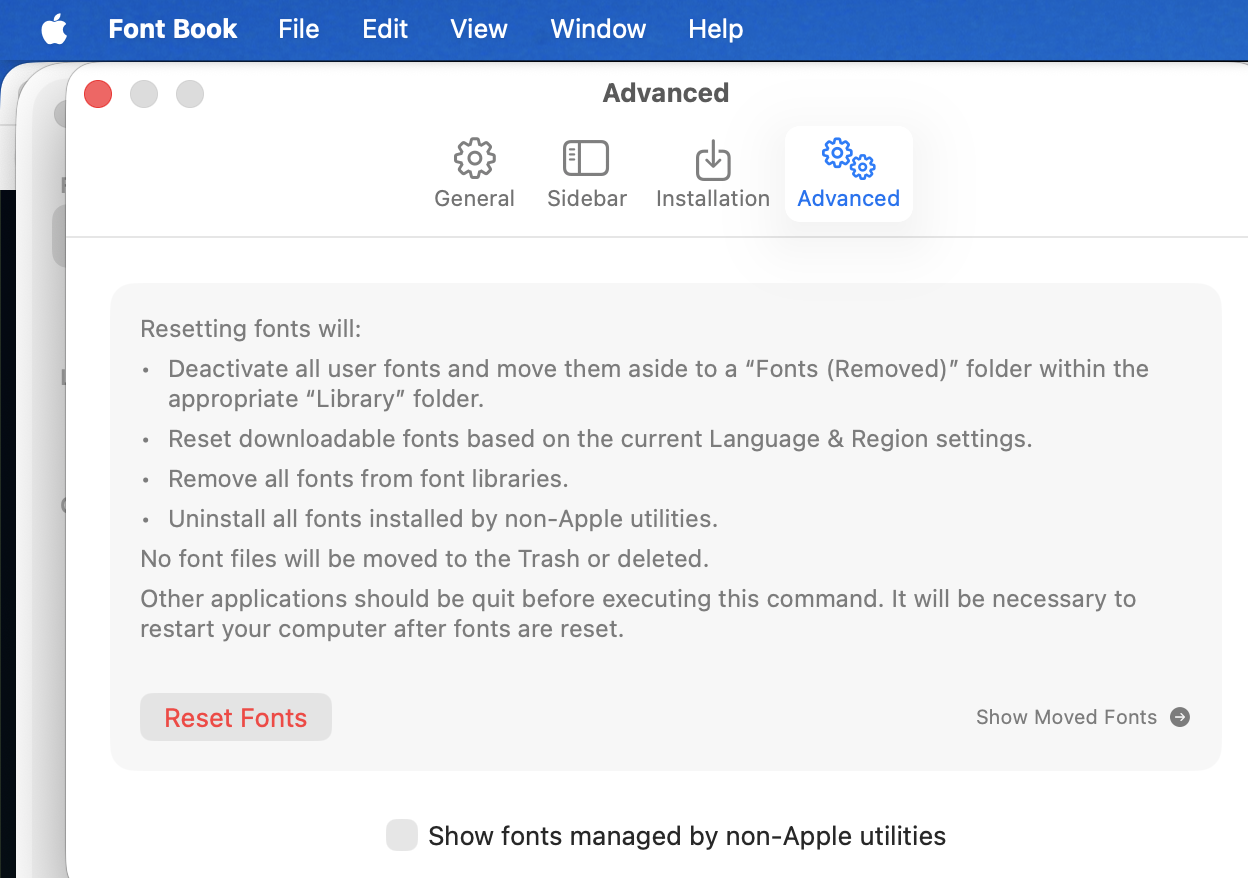Click the arrow beside Show Moved Fonts
The width and height of the screenshot is (1248, 878).
[1180, 717]
